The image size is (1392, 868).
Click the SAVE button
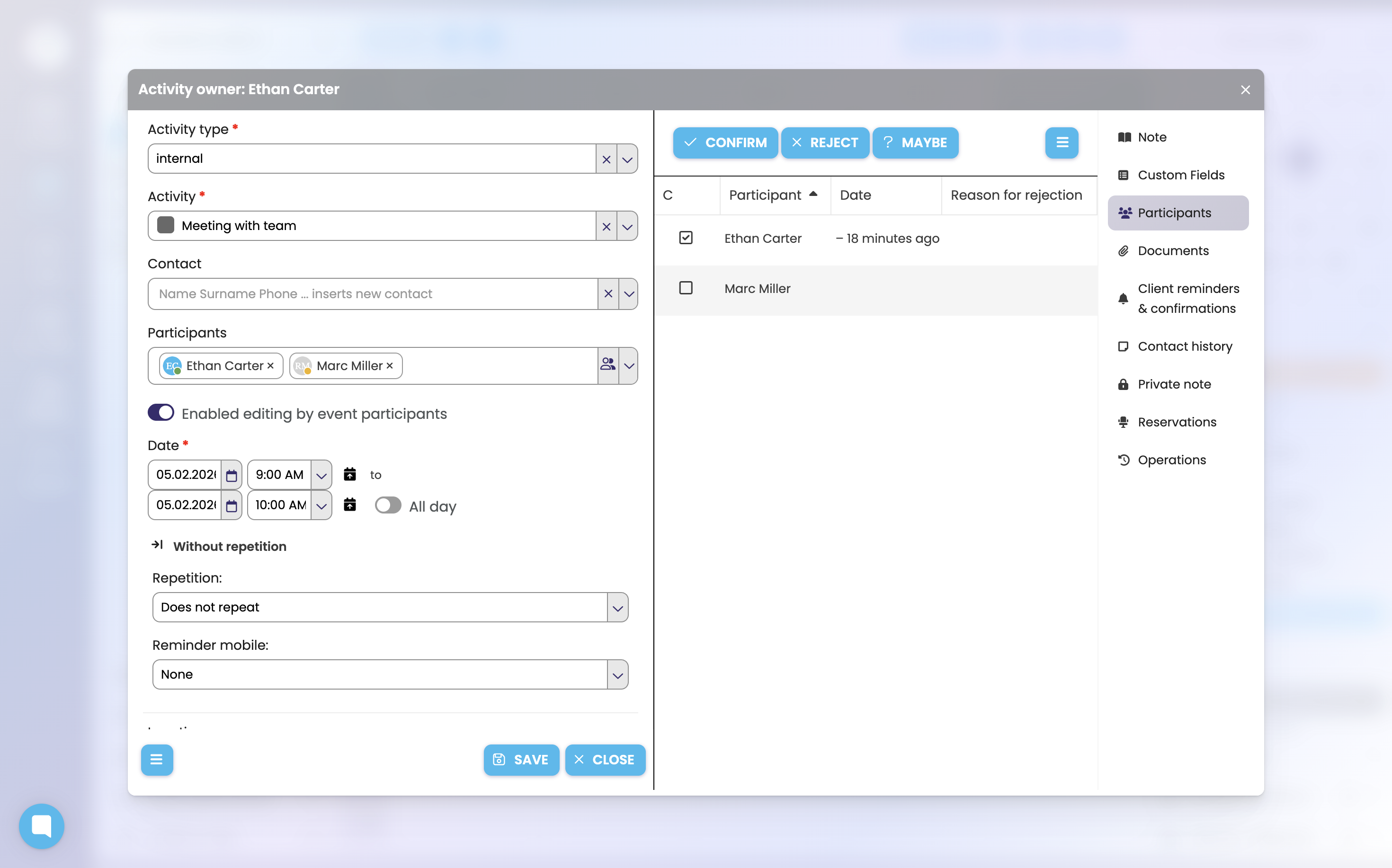521,760
